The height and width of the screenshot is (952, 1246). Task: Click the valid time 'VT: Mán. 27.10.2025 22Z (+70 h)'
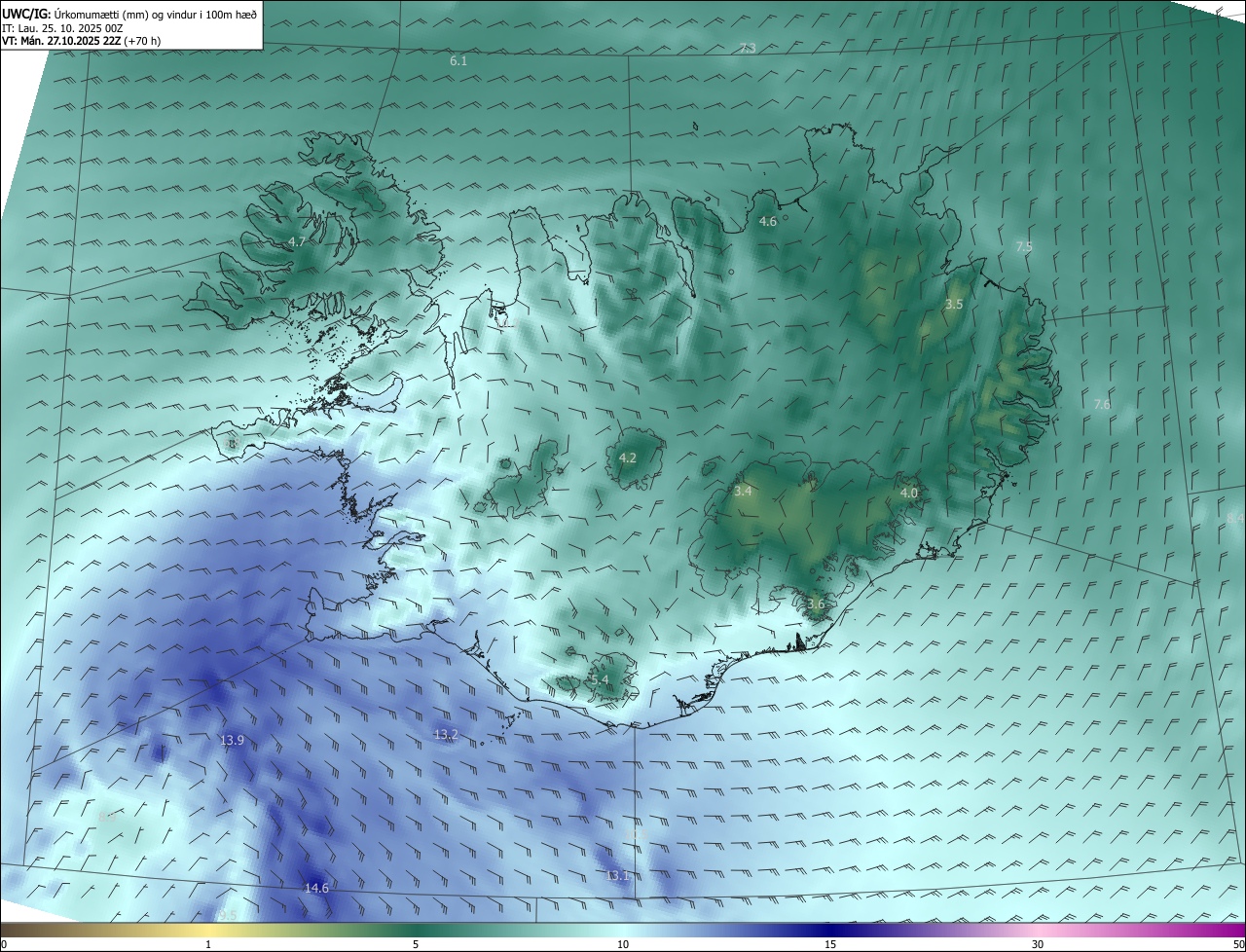pos(81,41)
